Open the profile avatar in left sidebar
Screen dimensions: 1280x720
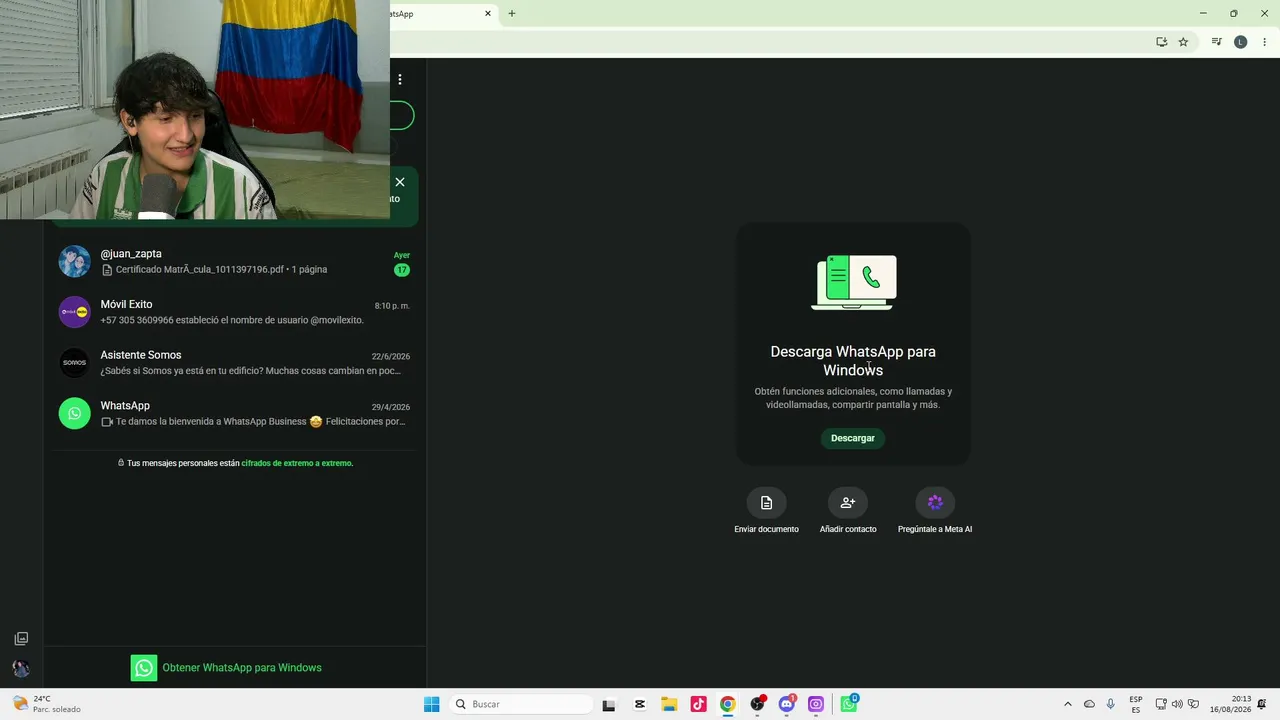tap(21, 669)
